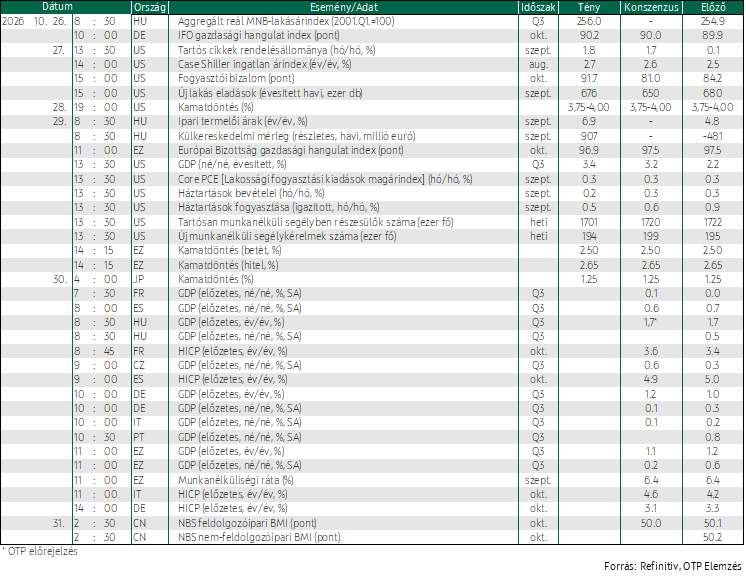746x576 pixels.
Task: Select Kamatdöntés (betét, %) event
Action: coord(229,250)
